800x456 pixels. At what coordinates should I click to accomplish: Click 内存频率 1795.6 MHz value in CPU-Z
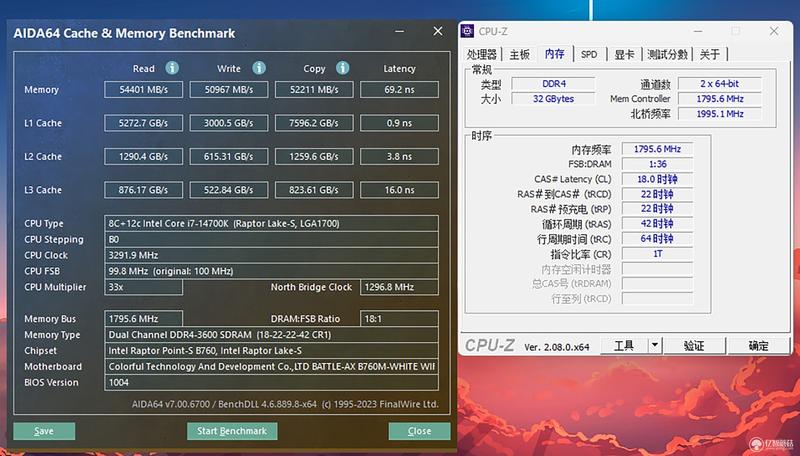click(x=657, y=149)
